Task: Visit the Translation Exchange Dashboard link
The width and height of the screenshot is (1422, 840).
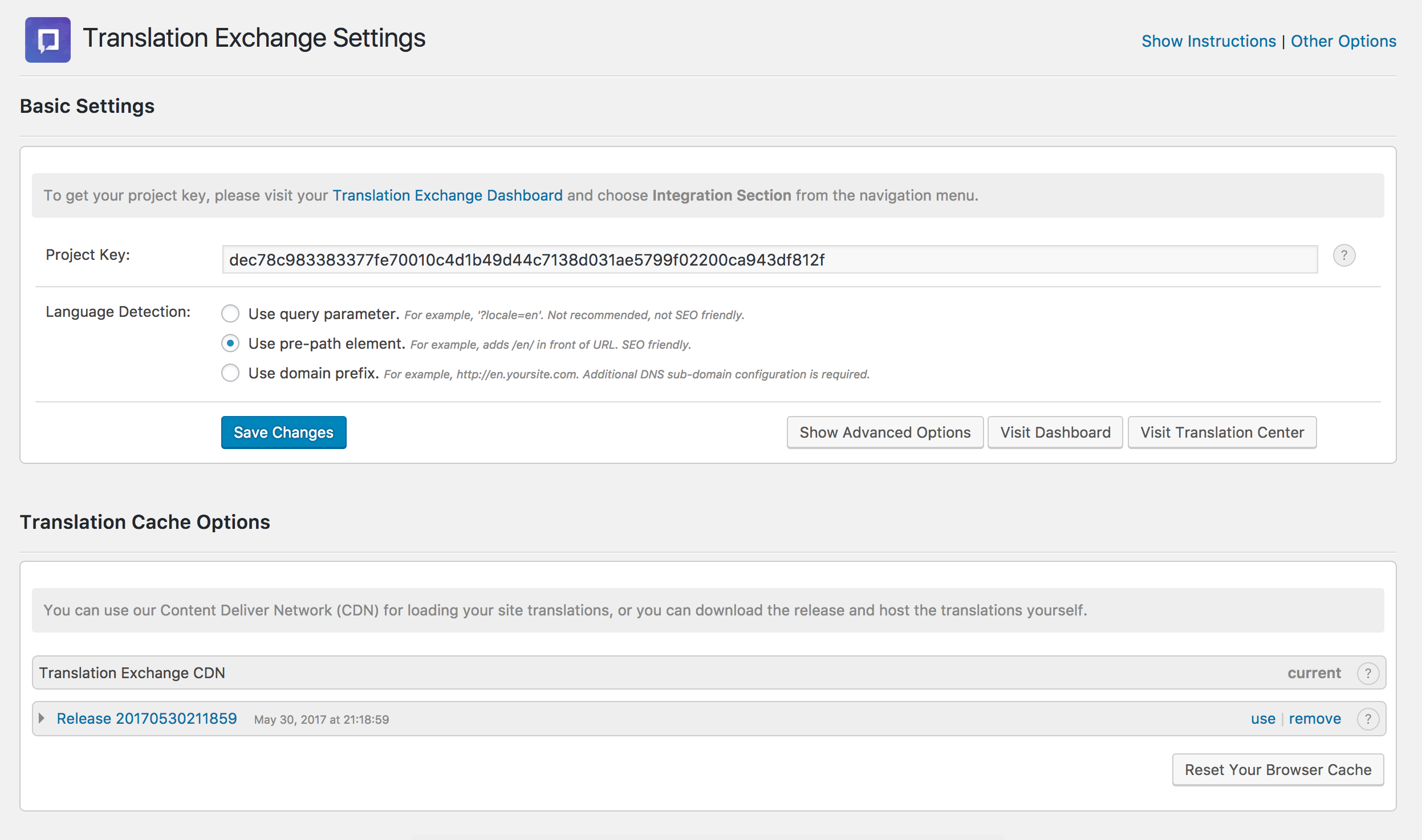Action: click(448, 195)
